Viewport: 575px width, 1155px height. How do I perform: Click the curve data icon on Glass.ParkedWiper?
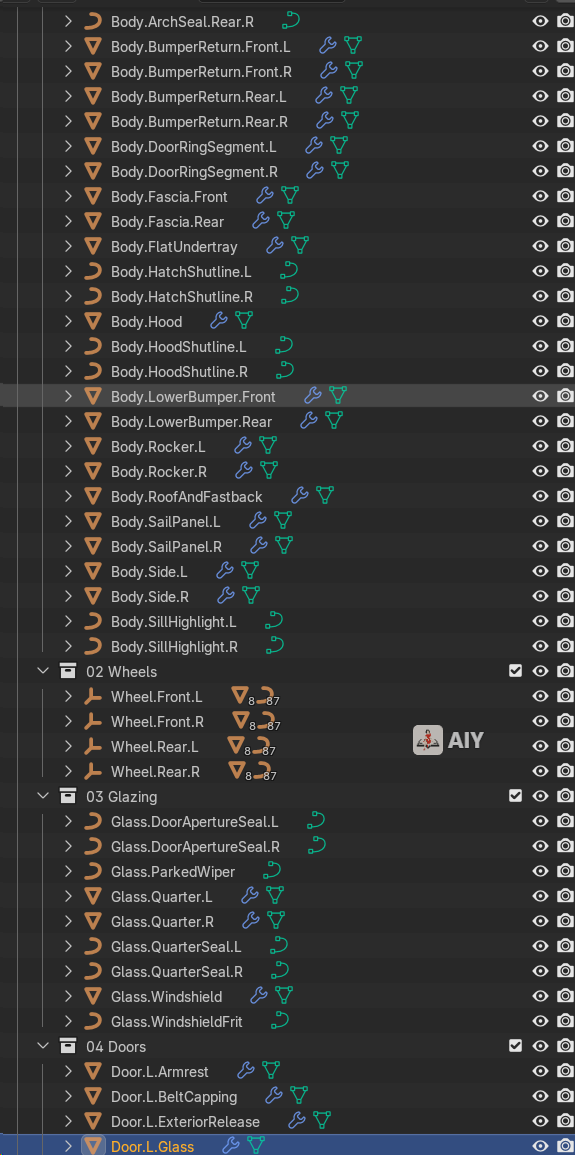[272, 871]
